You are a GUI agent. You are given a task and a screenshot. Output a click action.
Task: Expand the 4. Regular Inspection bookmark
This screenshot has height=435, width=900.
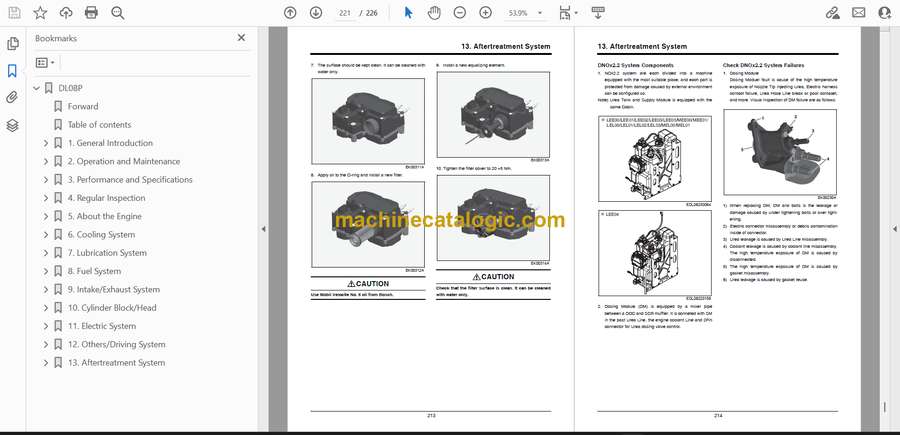[x=46, y=198]
